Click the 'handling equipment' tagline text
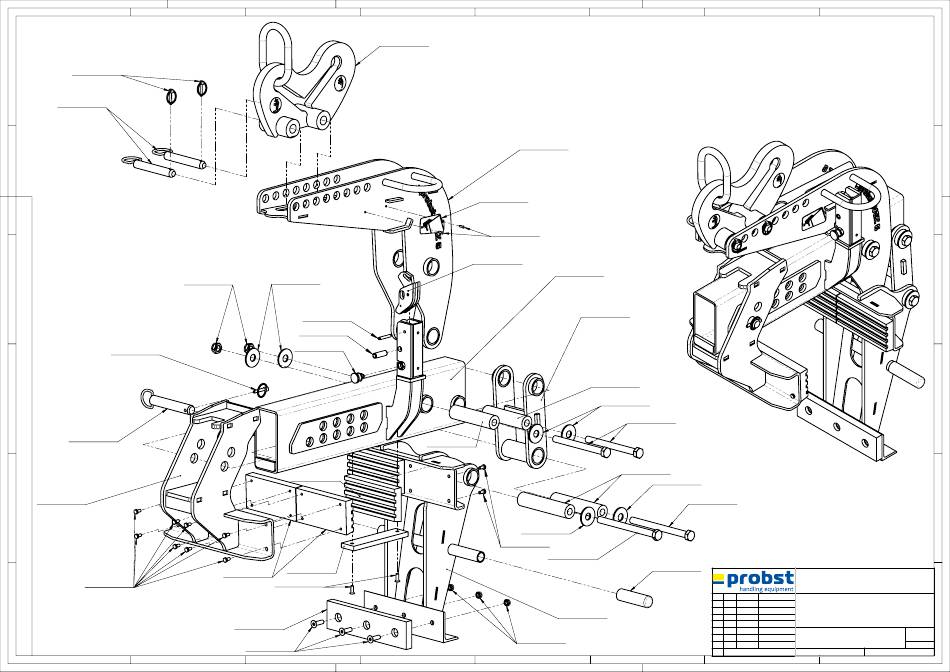This screenshot has width=950, height=672. (x=765, y=590)
